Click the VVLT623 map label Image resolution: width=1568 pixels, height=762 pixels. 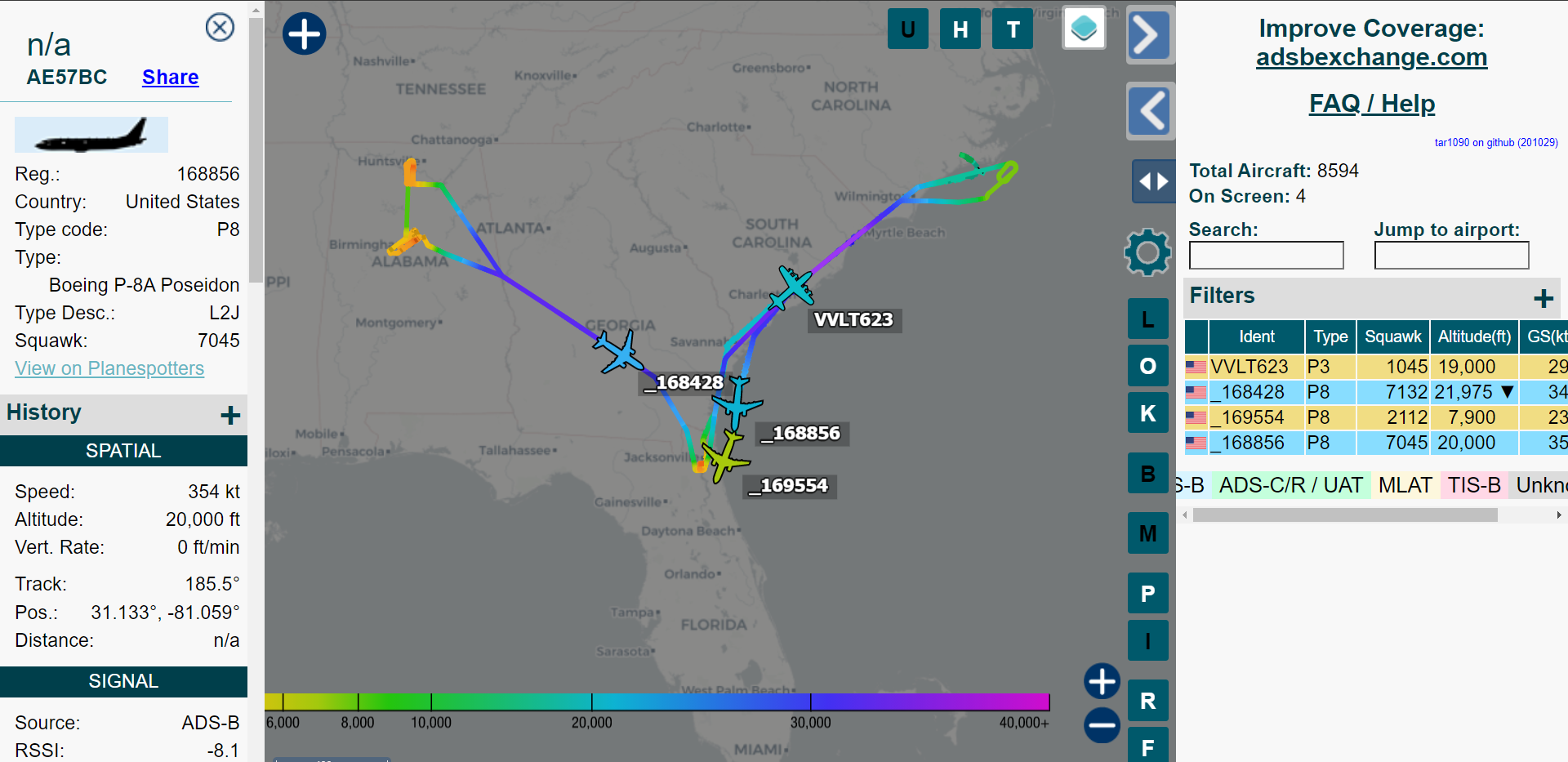tap(853, 319)
